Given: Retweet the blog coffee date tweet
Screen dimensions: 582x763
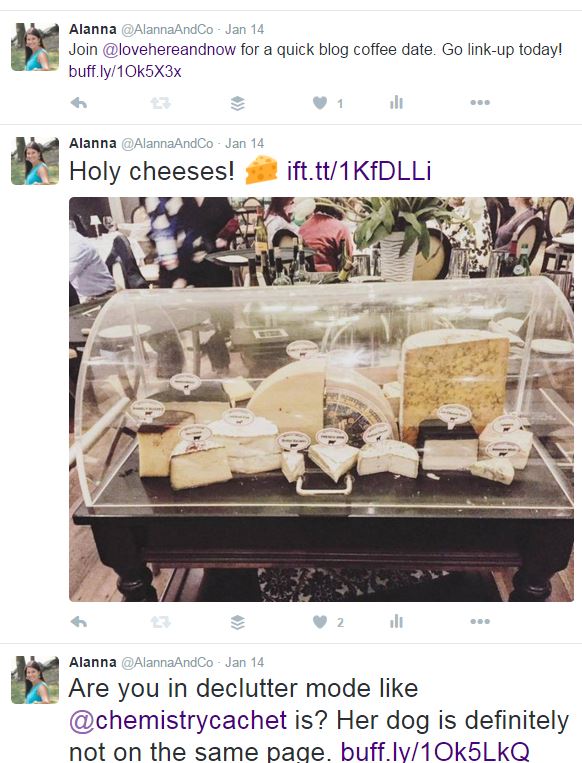Looking at the screenshot, I should click(160, 103).
